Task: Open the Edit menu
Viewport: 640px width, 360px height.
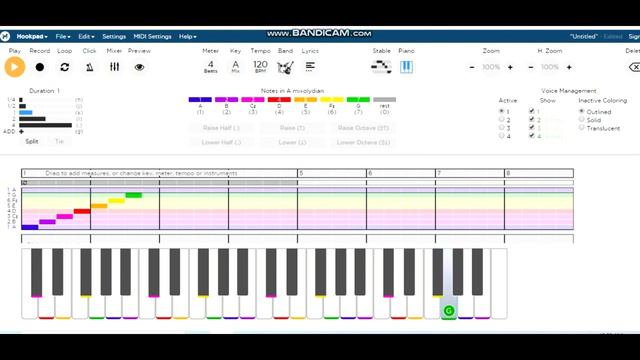Action: click(x=86, y=36)
